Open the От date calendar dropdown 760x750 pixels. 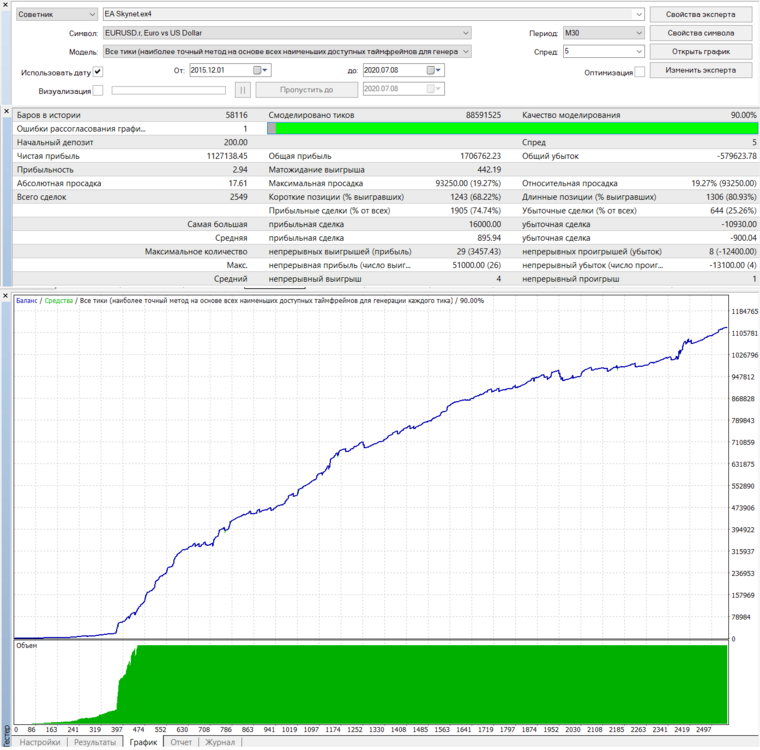tap(261, 70)
